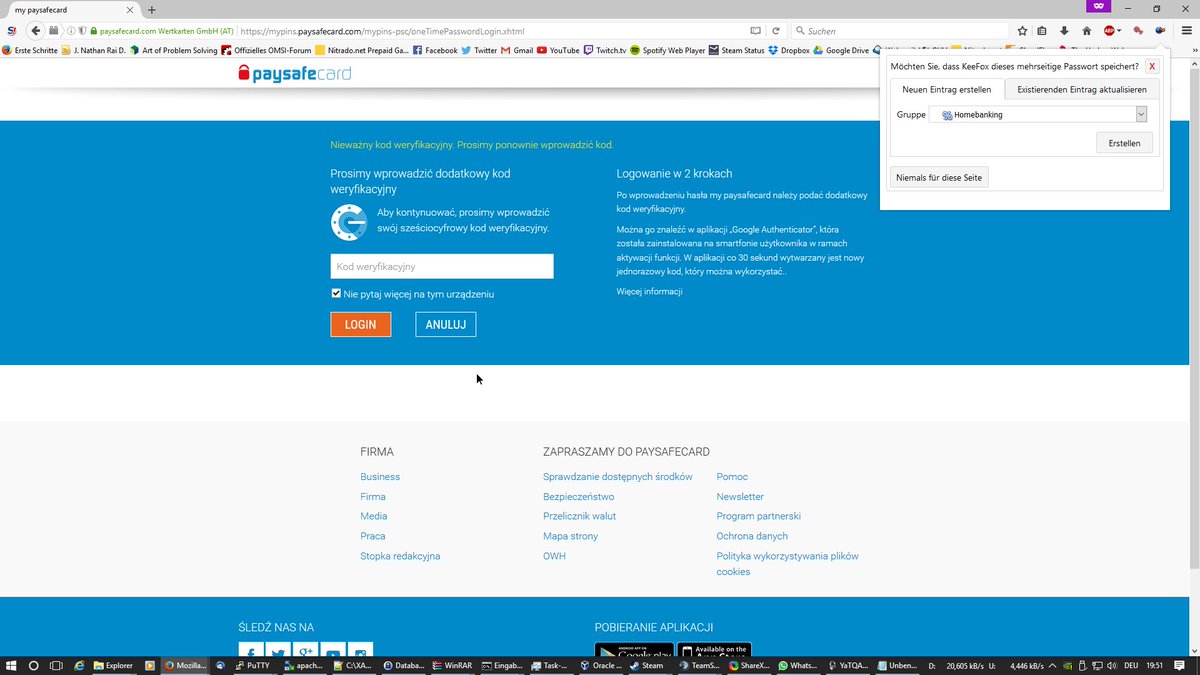The width and height of the screenshot is (1200, 675).
Task: Open the Gmail bookmark
Action: [x=516, y=50]
